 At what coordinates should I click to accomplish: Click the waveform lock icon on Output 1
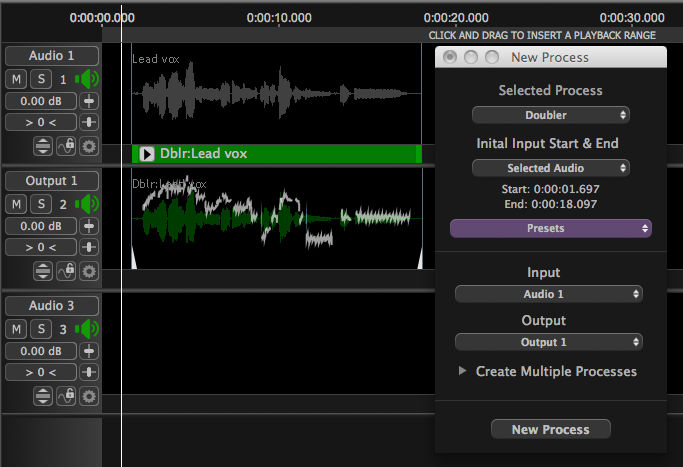[x=67, y=271]
